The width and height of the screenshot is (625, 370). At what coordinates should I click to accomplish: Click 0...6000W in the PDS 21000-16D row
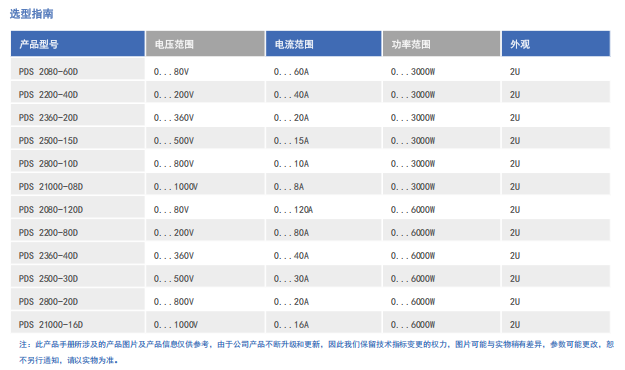coord(413,325)
